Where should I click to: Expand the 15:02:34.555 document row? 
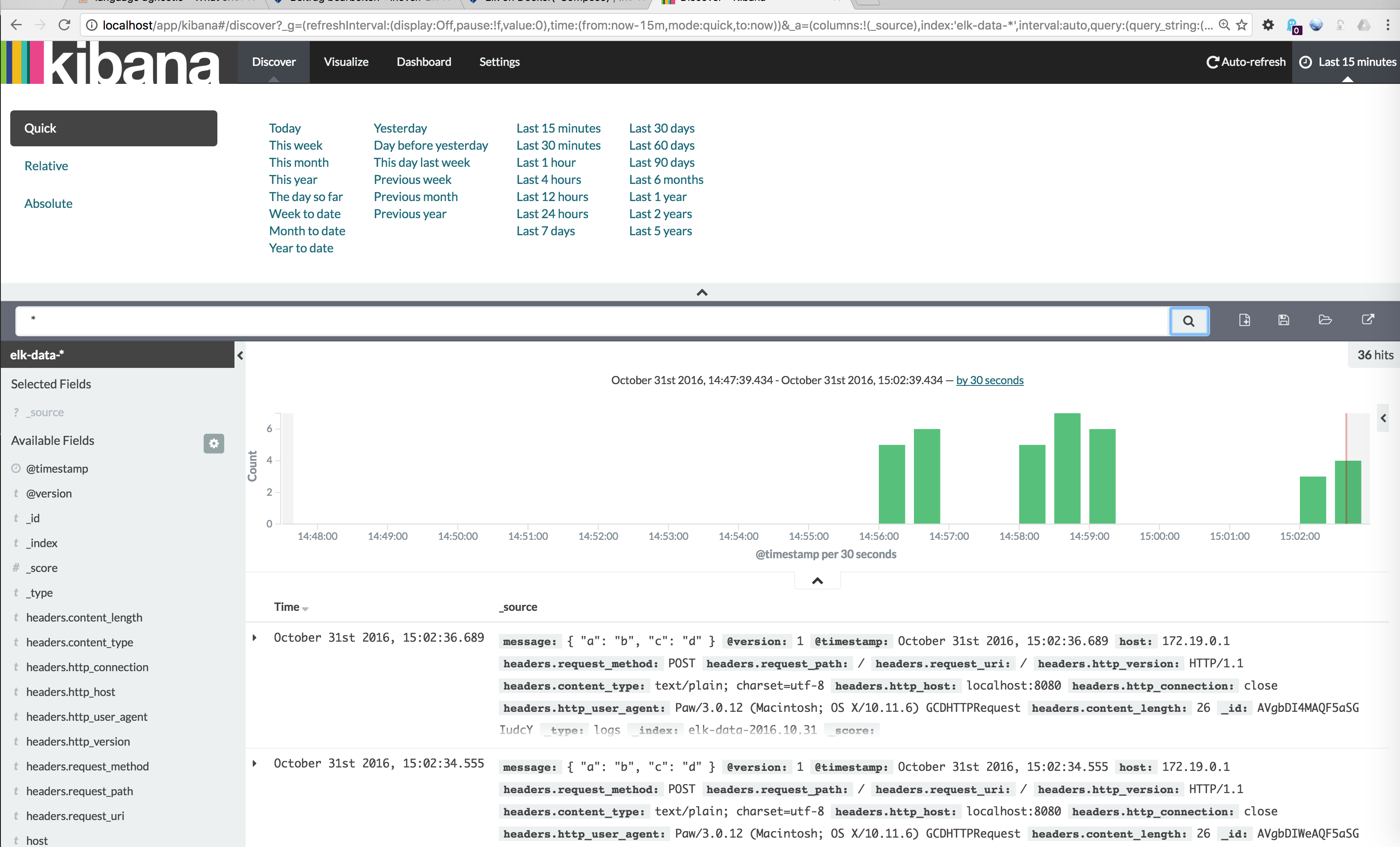255,763
